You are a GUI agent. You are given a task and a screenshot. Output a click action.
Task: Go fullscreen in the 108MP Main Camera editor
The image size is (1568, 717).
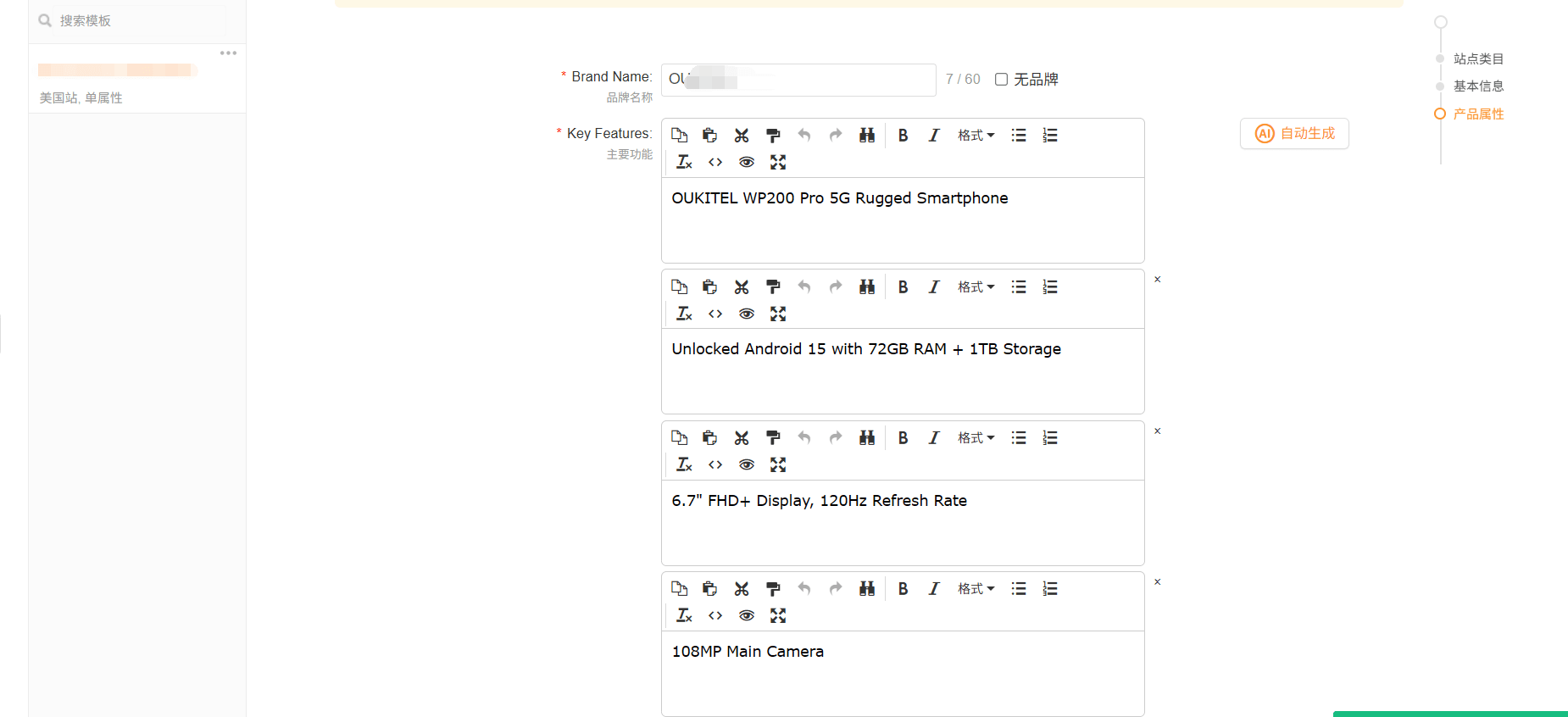pyautogui.click(x=778, y=615)
